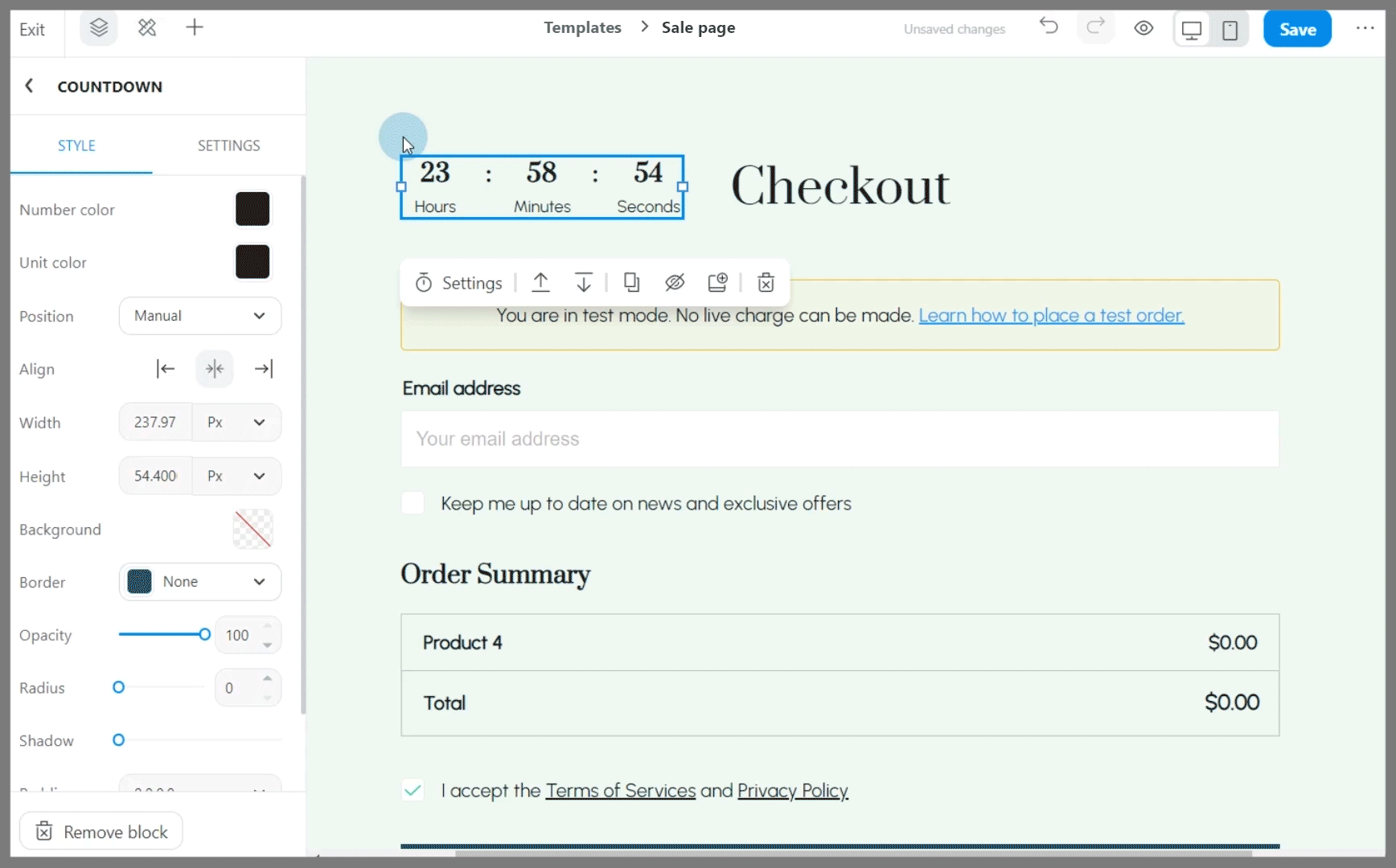Image resolution: width=1396 pixels, height=868 pixels.
Task: Click the Opacity slider handle
Action: [x=204, y=634]
